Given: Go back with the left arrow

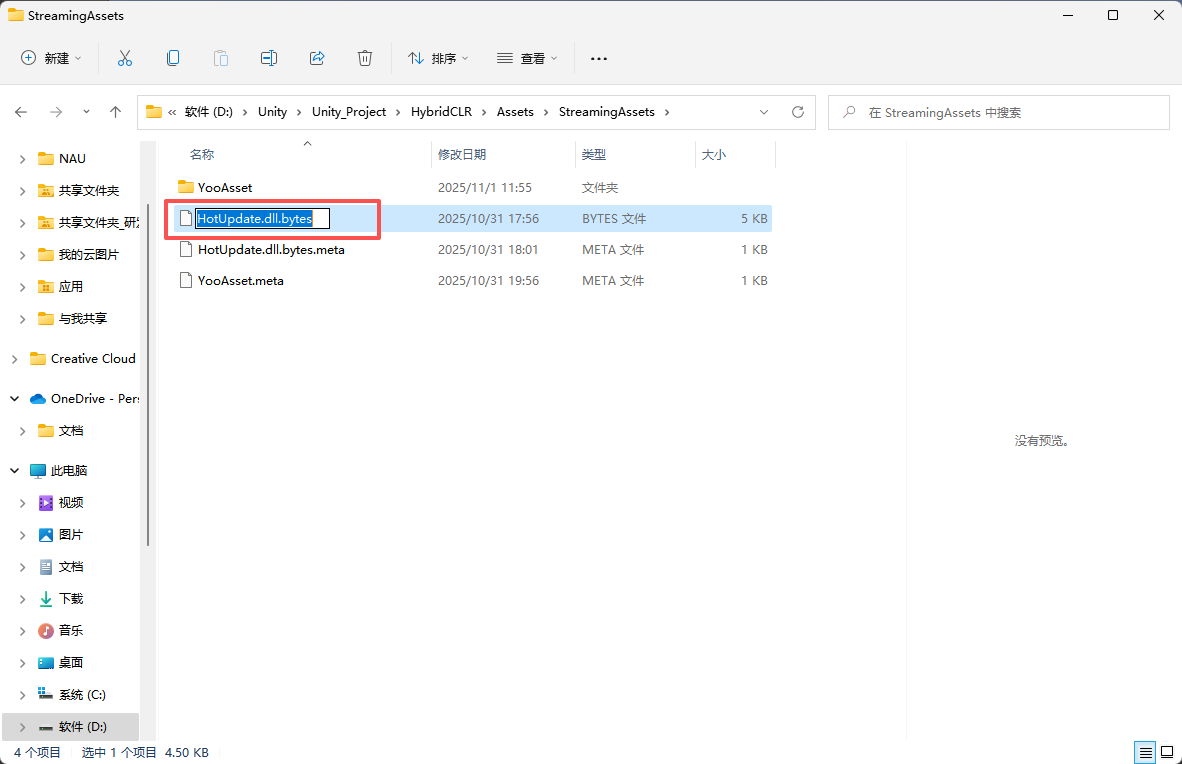Looking at the screenshot, I should point(21,112).
